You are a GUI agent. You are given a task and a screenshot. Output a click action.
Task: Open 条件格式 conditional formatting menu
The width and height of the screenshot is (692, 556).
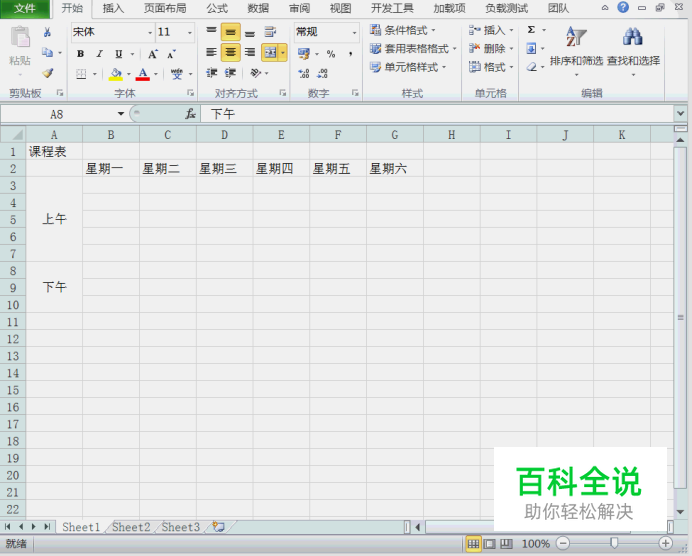403,30
